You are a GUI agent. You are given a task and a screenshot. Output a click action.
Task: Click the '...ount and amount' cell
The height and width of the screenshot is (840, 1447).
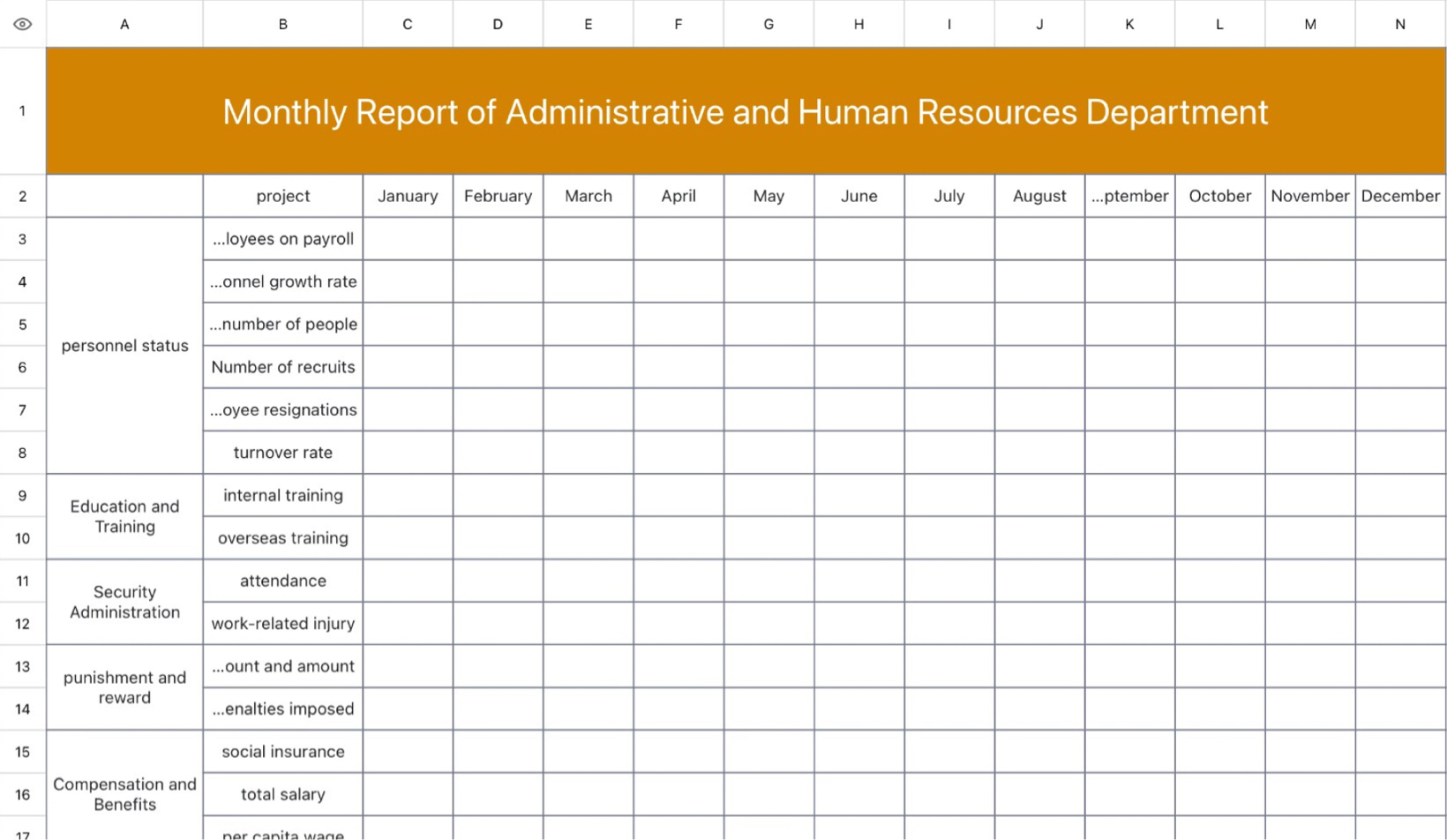pos(283,666)
